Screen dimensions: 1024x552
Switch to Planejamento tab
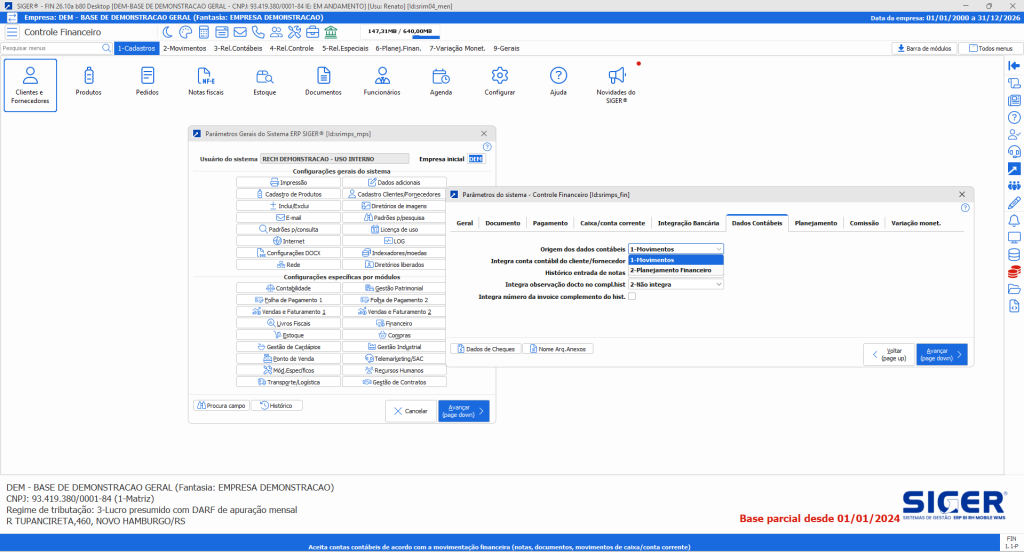[x=816, y=223]
